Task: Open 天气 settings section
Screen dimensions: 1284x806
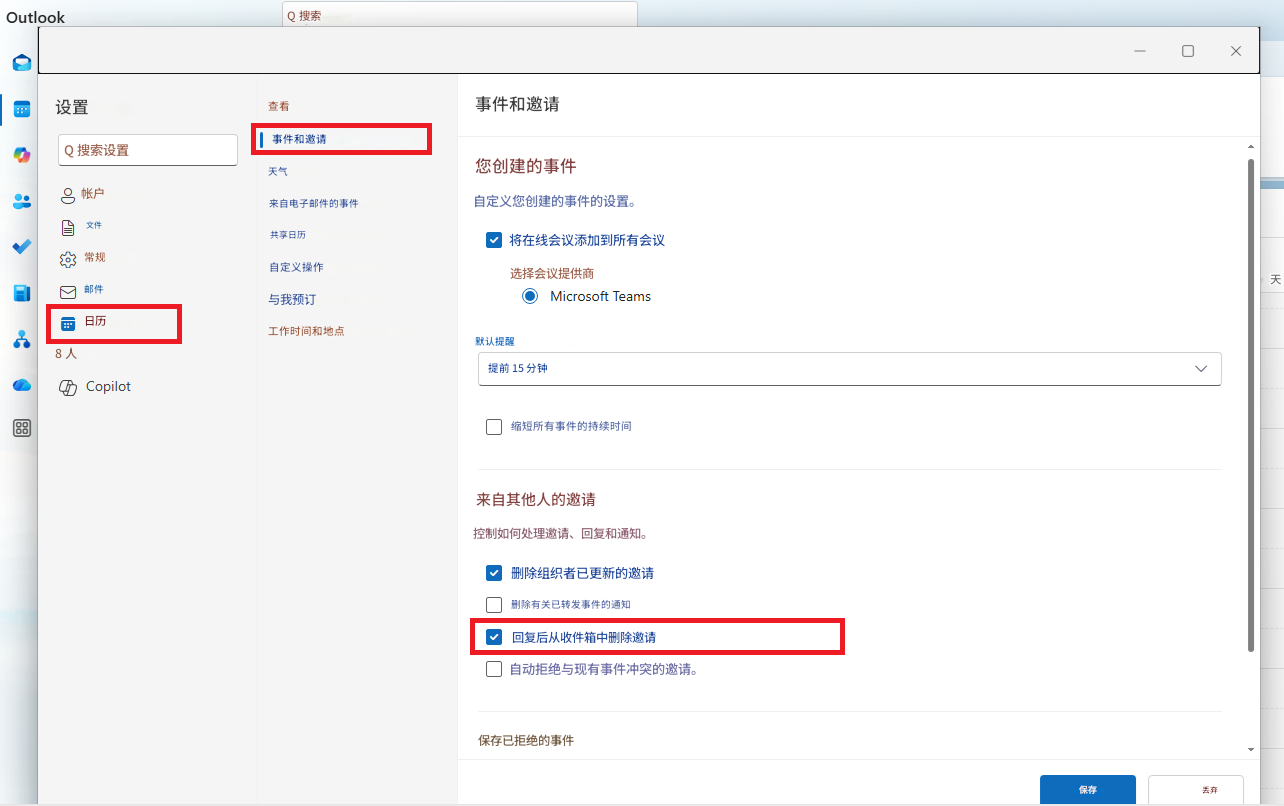Action: pyautogui.click(x=278, y=171)
